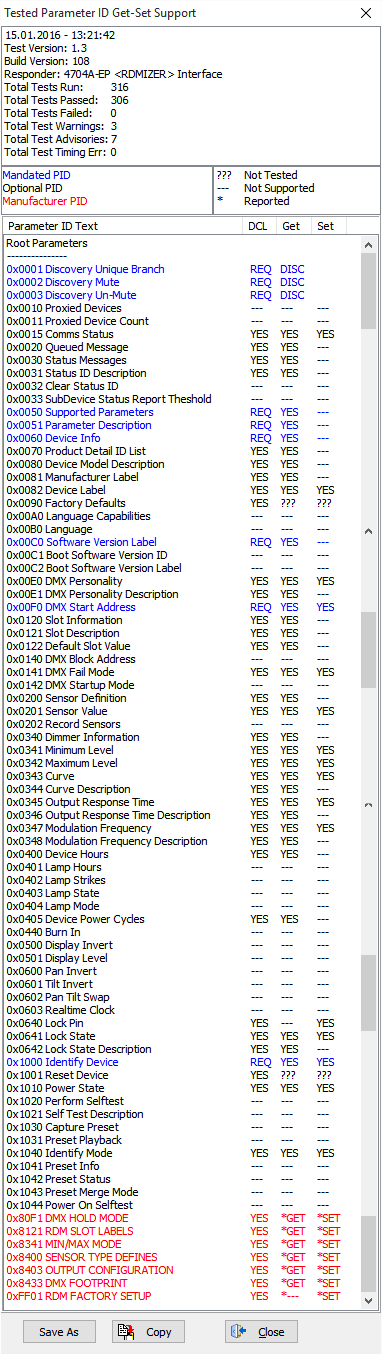Select the 0x1000 Identify Device row
This screenshot has width=382, height=1354.
coord(181,1062)
